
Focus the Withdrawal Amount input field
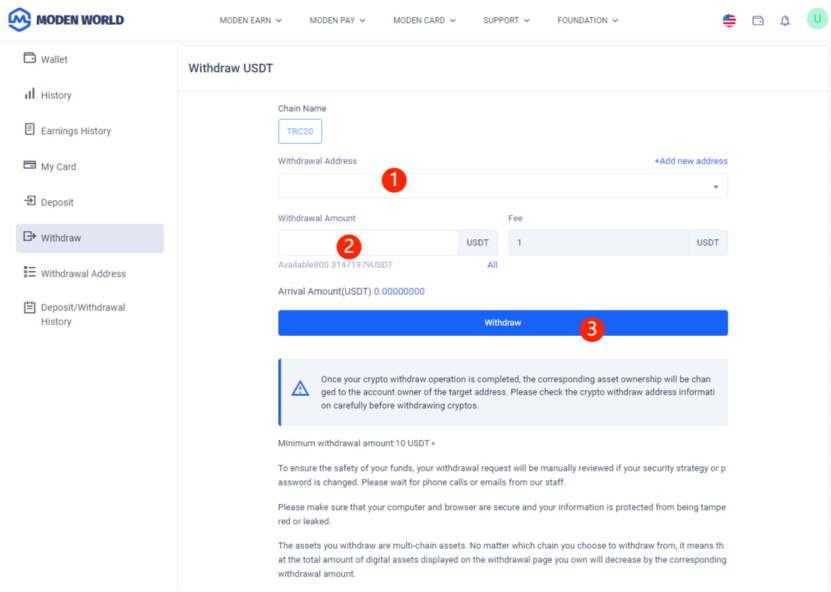coord(368,243)
